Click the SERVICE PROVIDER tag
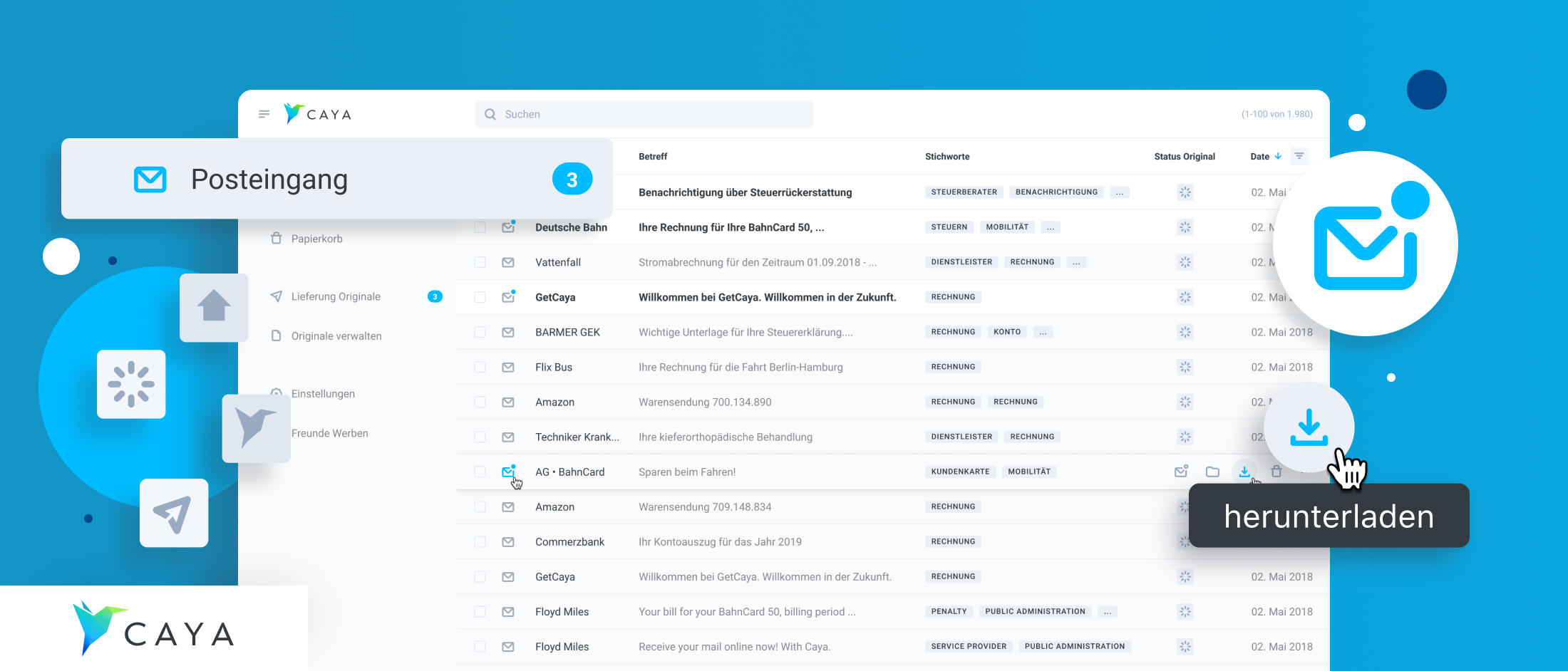Image resolution: width=1568 pixels, height=671 pixels. [x=969, y=646]
